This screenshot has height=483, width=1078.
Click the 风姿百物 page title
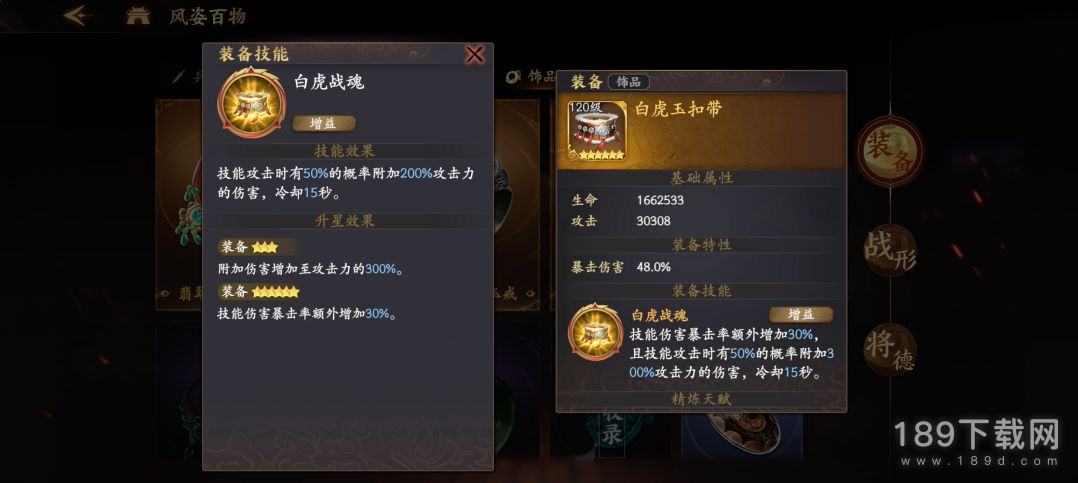pos(207,16)
